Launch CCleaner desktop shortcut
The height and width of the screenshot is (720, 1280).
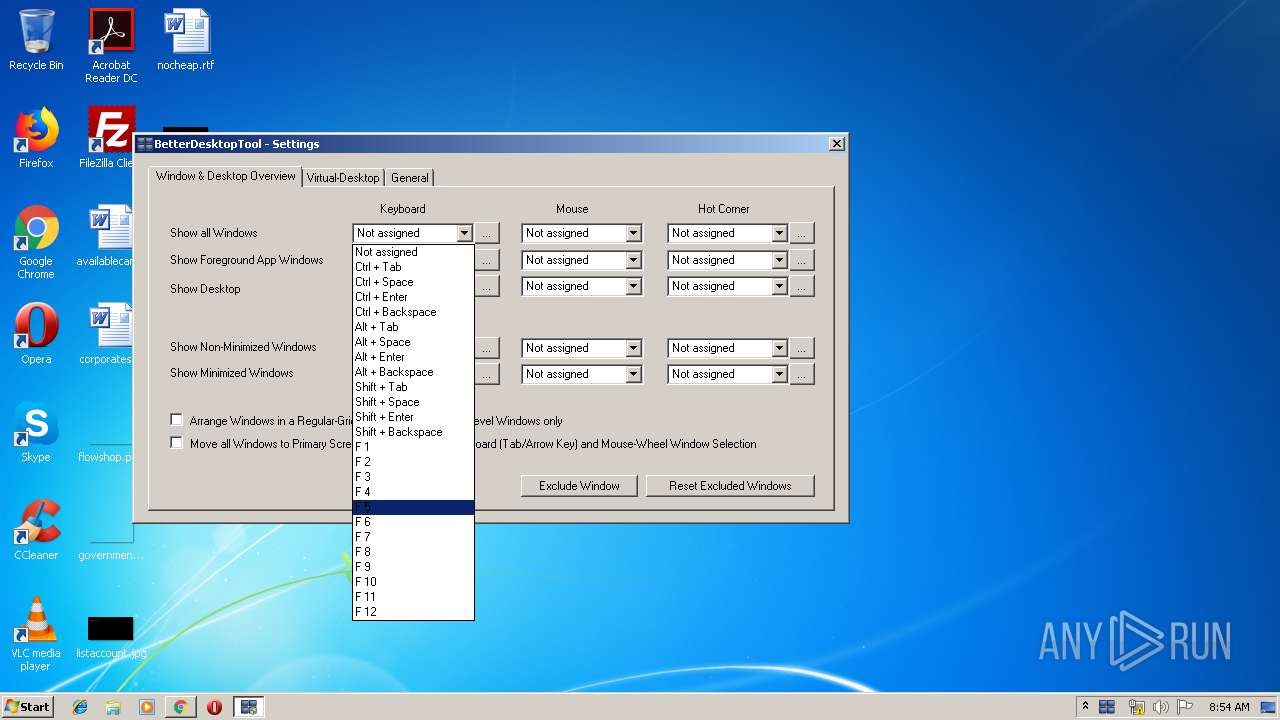36,530
